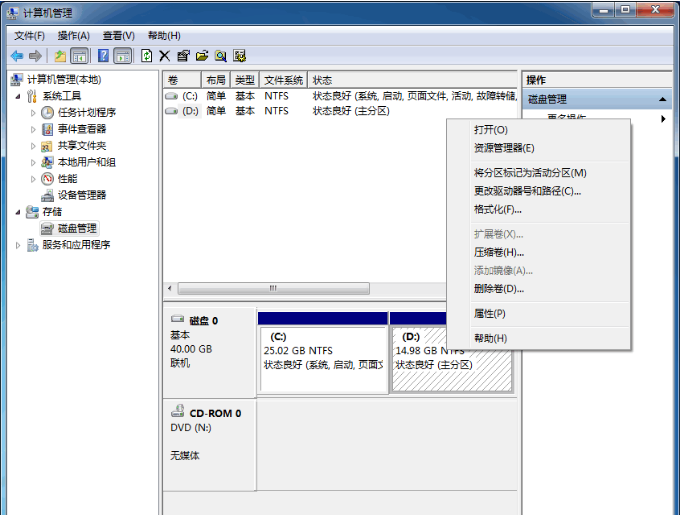The image size is (680, 515).
Task: Select 设备管理器 in the tree
Action: (x=81, y=195)
